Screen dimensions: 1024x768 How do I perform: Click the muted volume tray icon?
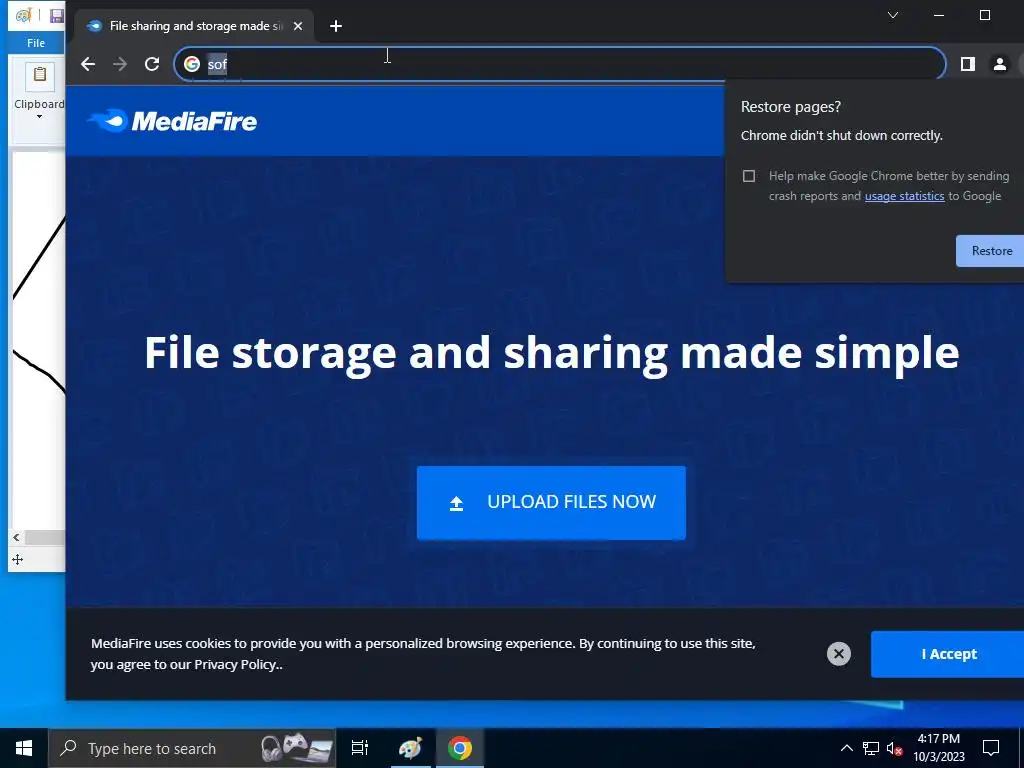(895, 748)
